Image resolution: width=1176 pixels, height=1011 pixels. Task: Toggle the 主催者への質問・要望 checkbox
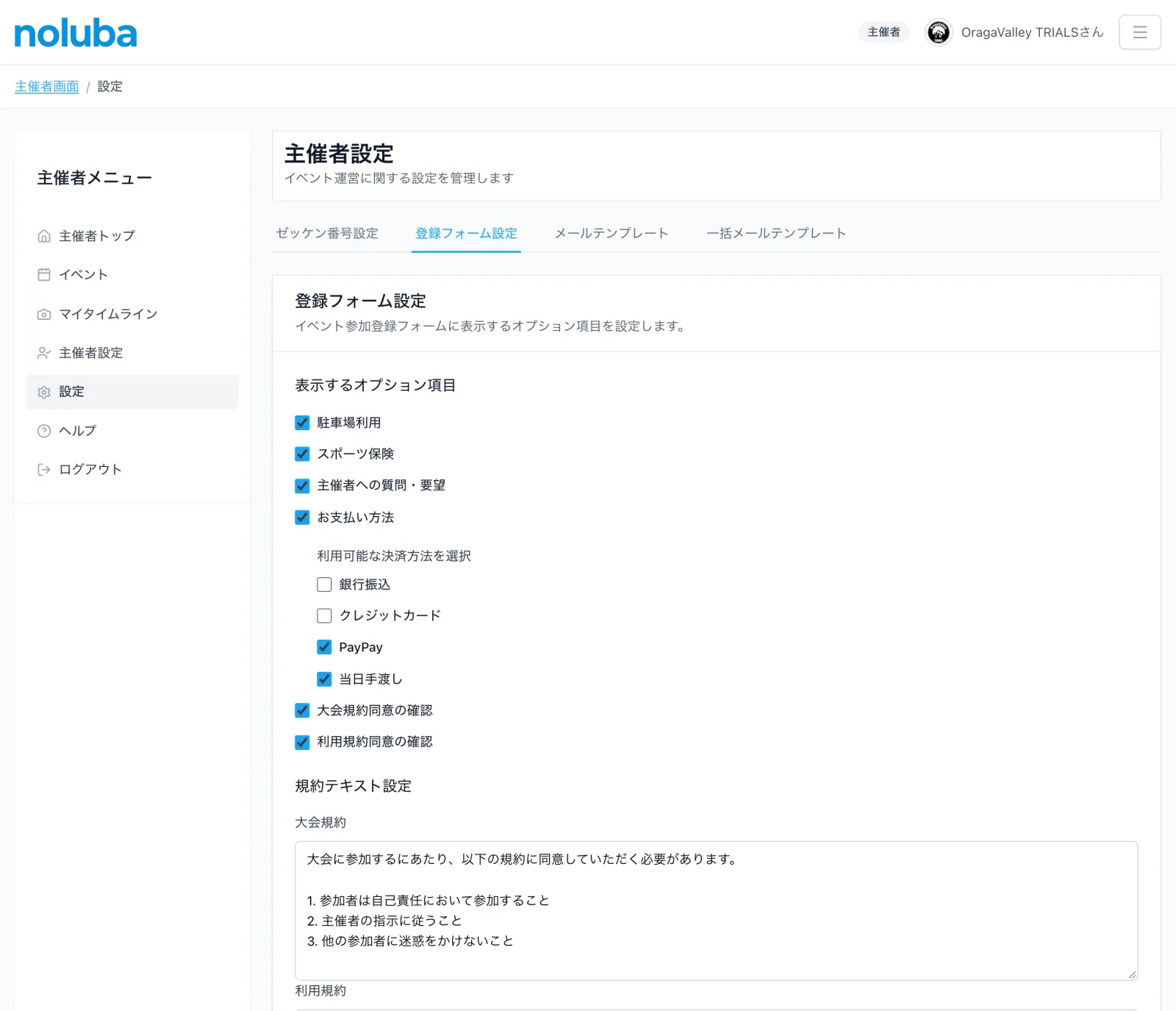coord(302,486)
